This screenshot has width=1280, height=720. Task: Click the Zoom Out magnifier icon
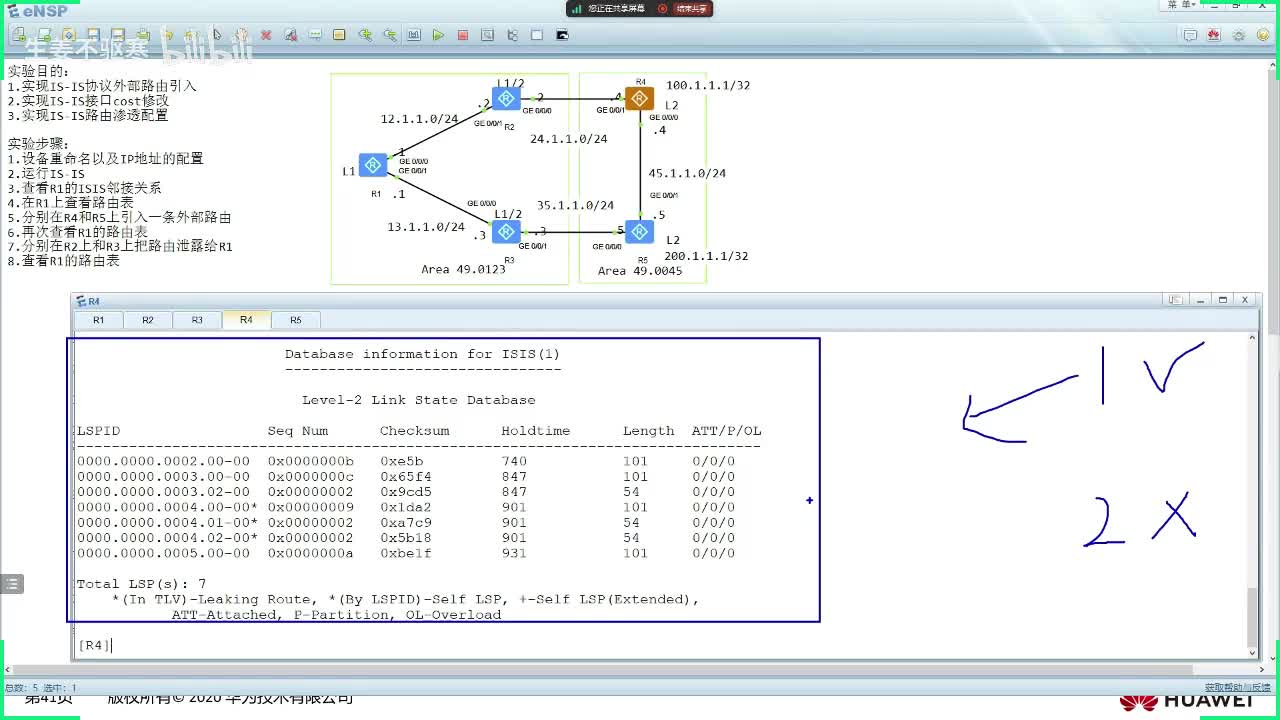[389, 35]
